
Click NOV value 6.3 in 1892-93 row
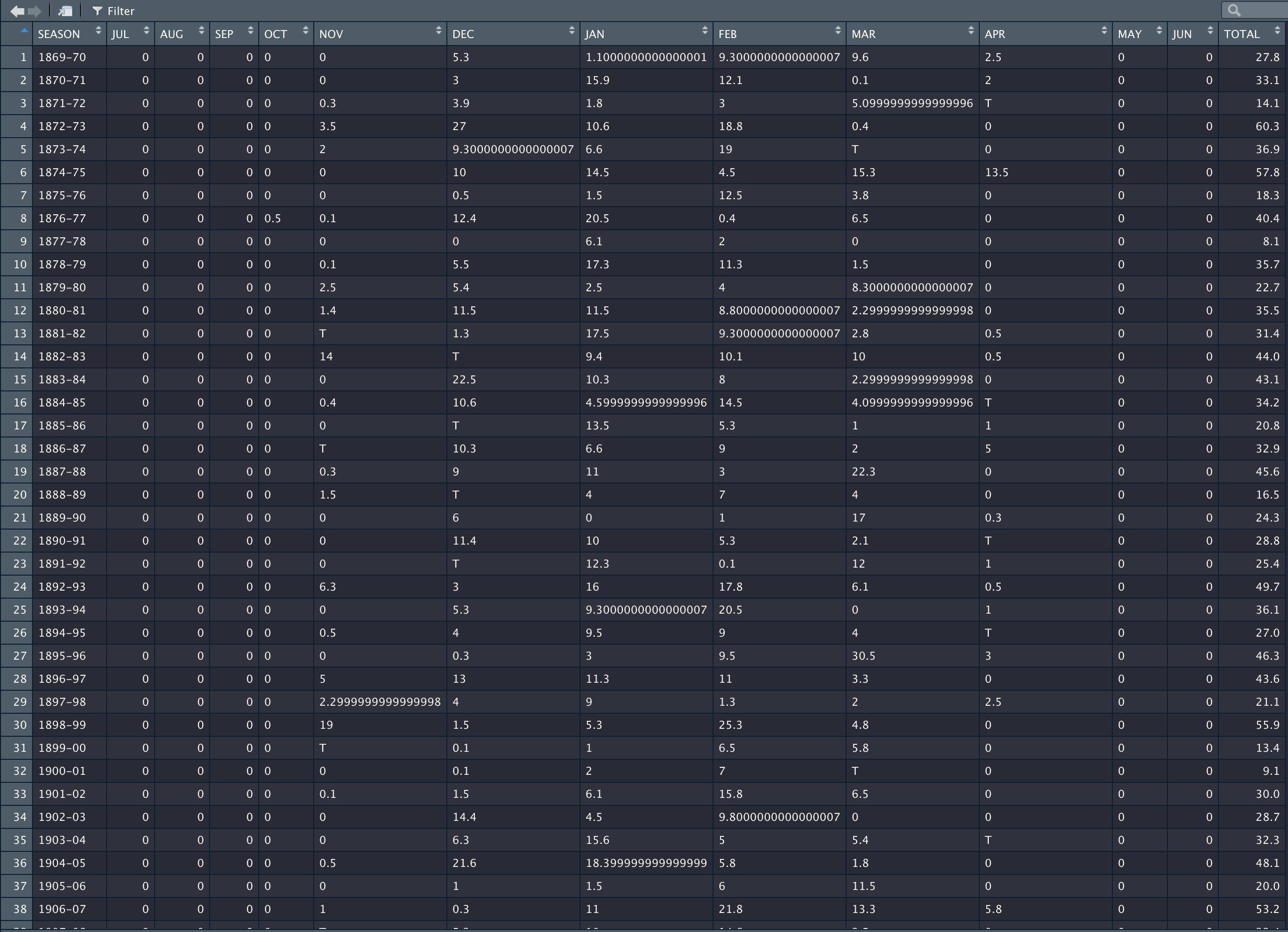[328, 587]
